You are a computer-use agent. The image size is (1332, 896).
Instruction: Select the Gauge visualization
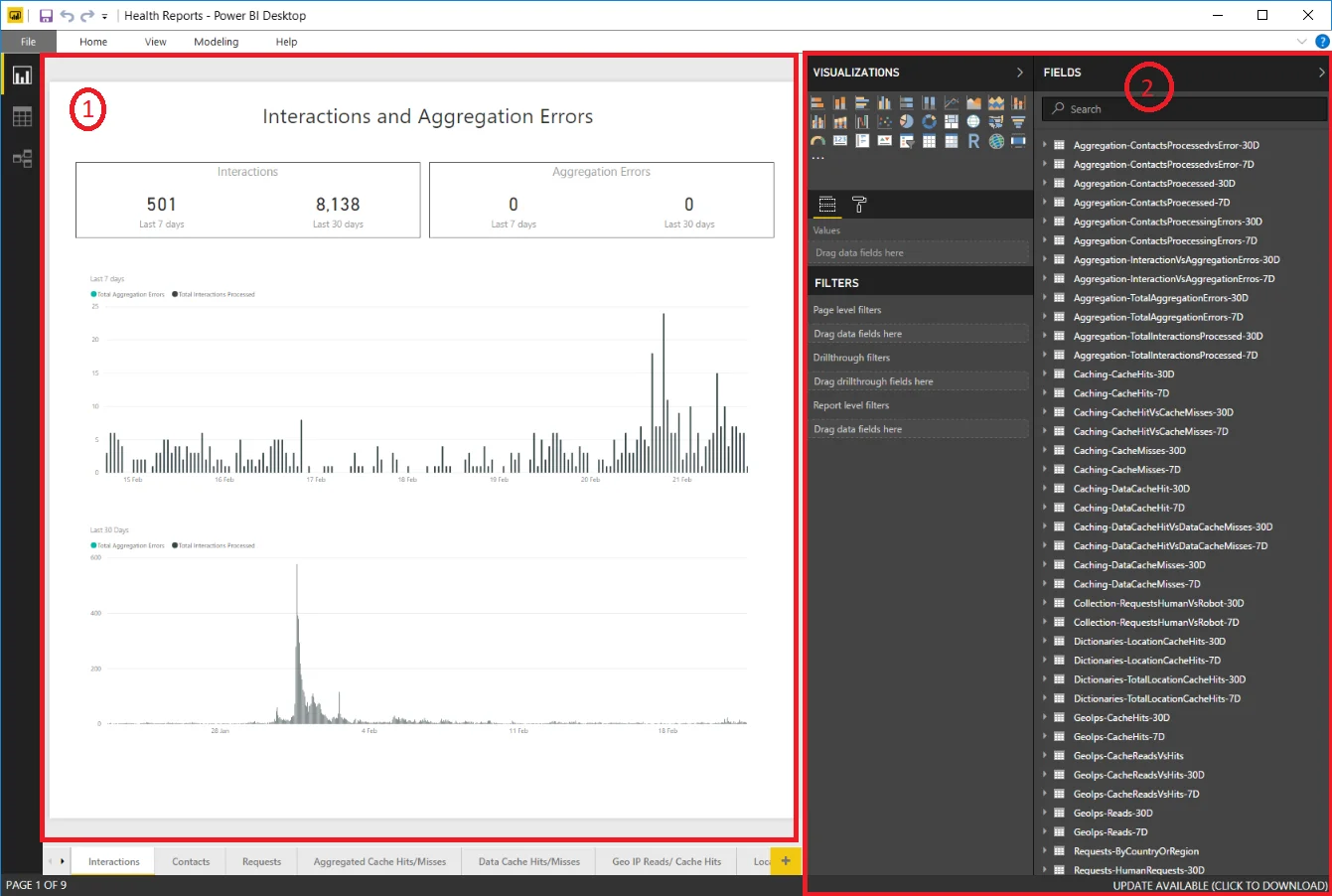[x=817, y=140]
